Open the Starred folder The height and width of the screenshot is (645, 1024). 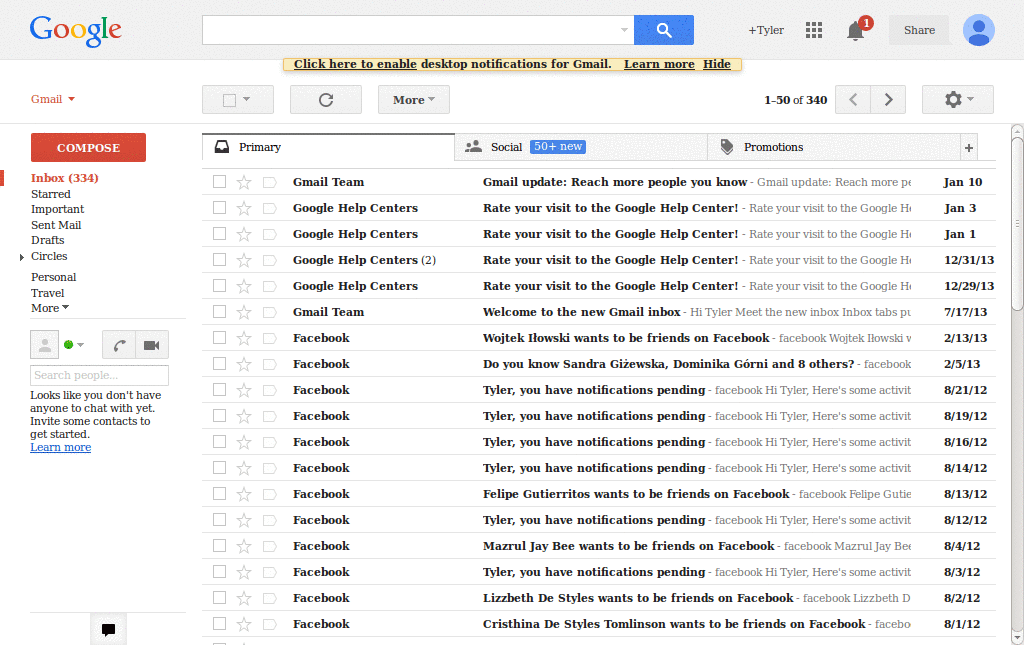click(x=50, y=194)
